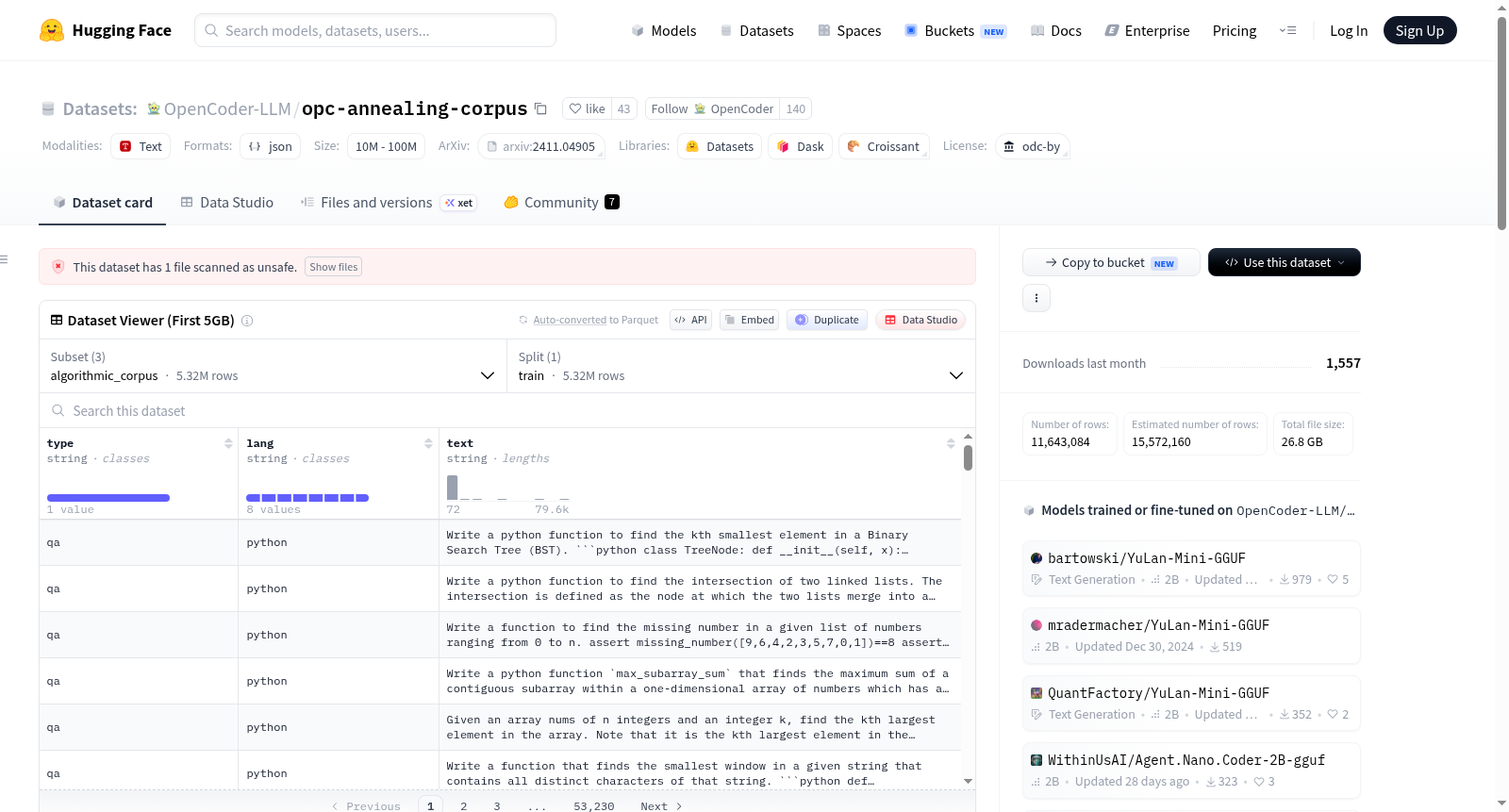
Task: Open the mradermacher/YuLan-Mini-GGUF model card
Action: click(1191, 636)
